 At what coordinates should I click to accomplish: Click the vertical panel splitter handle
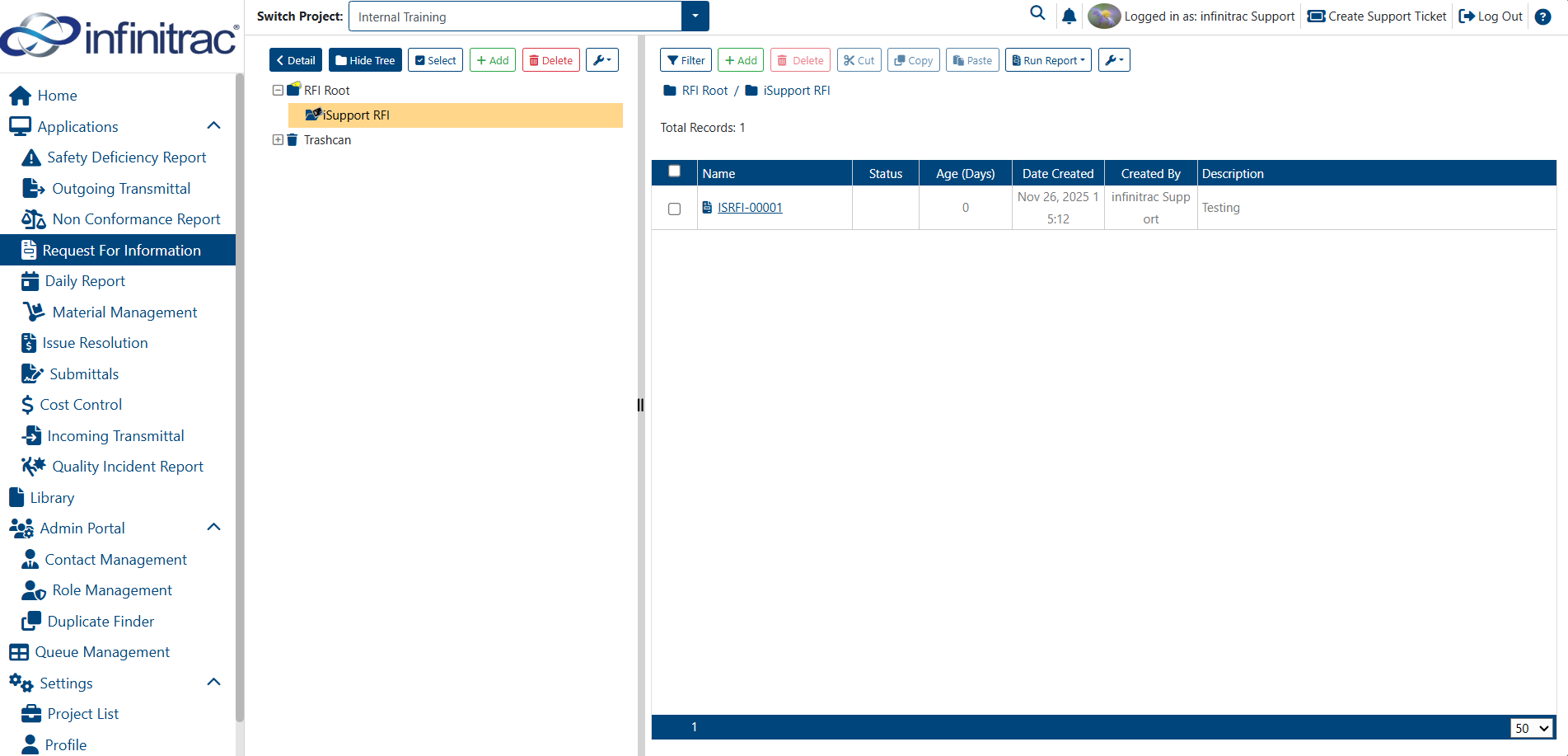(640, 405)
